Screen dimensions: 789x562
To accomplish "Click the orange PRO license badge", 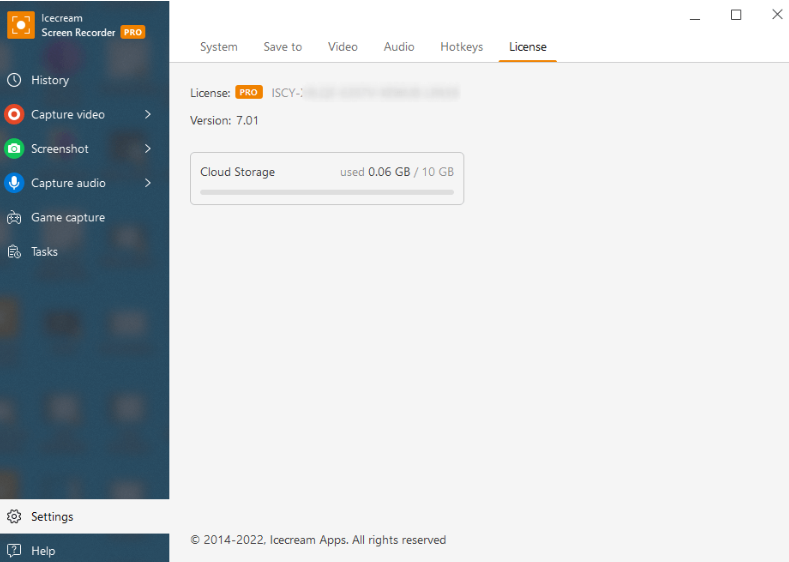I will (249, 93).
